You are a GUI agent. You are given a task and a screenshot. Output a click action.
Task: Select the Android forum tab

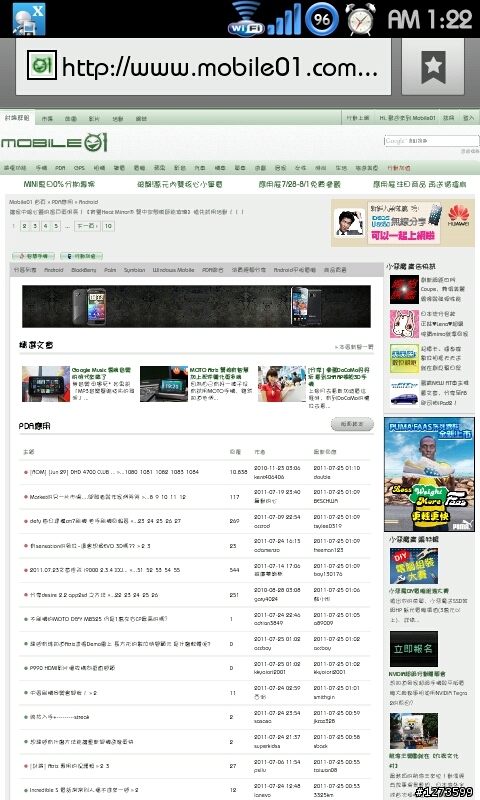click(x=54, y=270)
